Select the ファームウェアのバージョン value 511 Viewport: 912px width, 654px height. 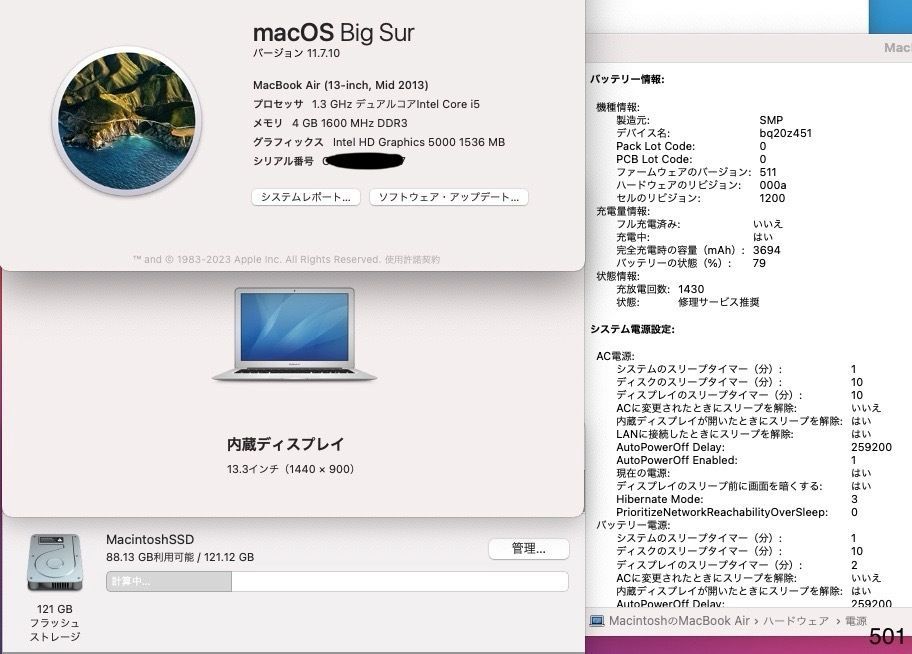click(x=768, y=172)
